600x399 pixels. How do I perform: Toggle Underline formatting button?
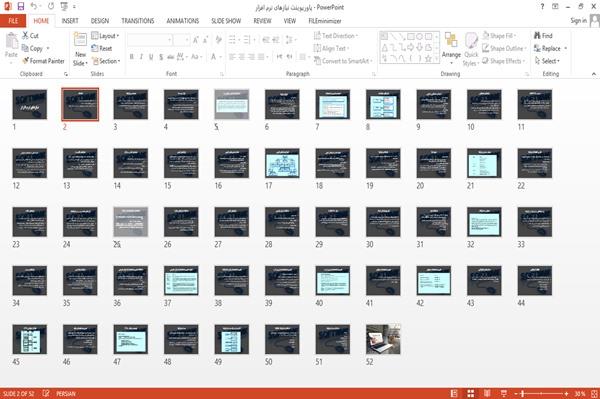point(151,57)
